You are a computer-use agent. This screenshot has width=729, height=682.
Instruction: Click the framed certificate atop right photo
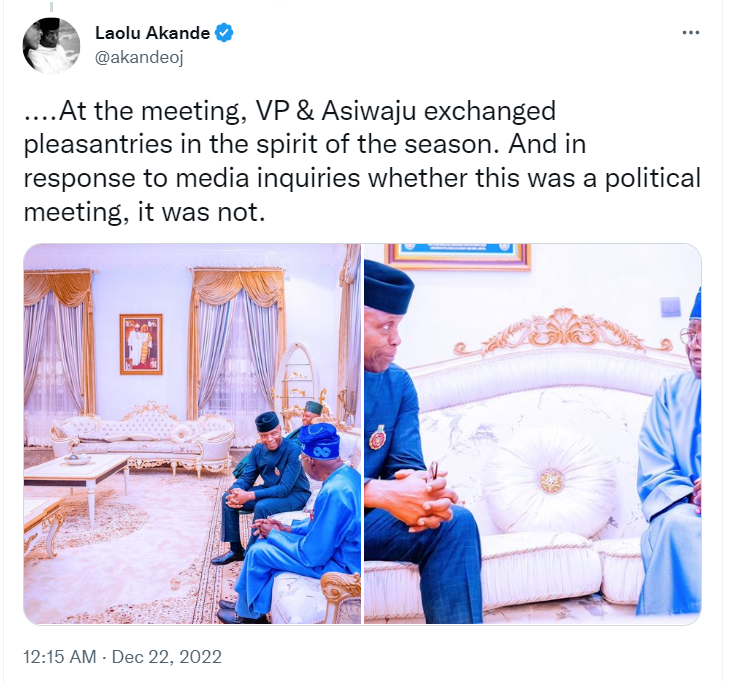[x=457, y=257]
